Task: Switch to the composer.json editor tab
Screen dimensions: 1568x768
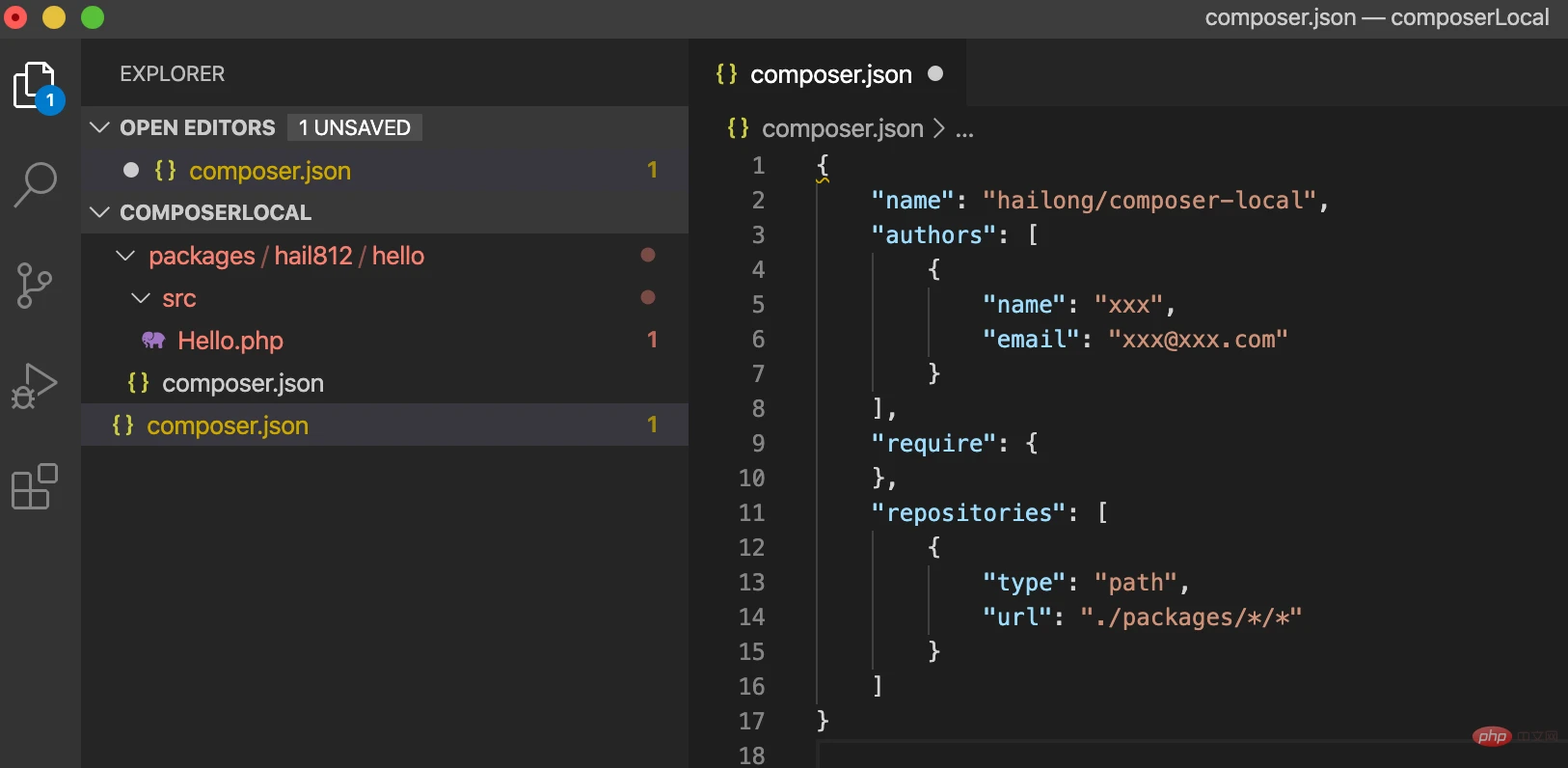Action: [830, 74]
